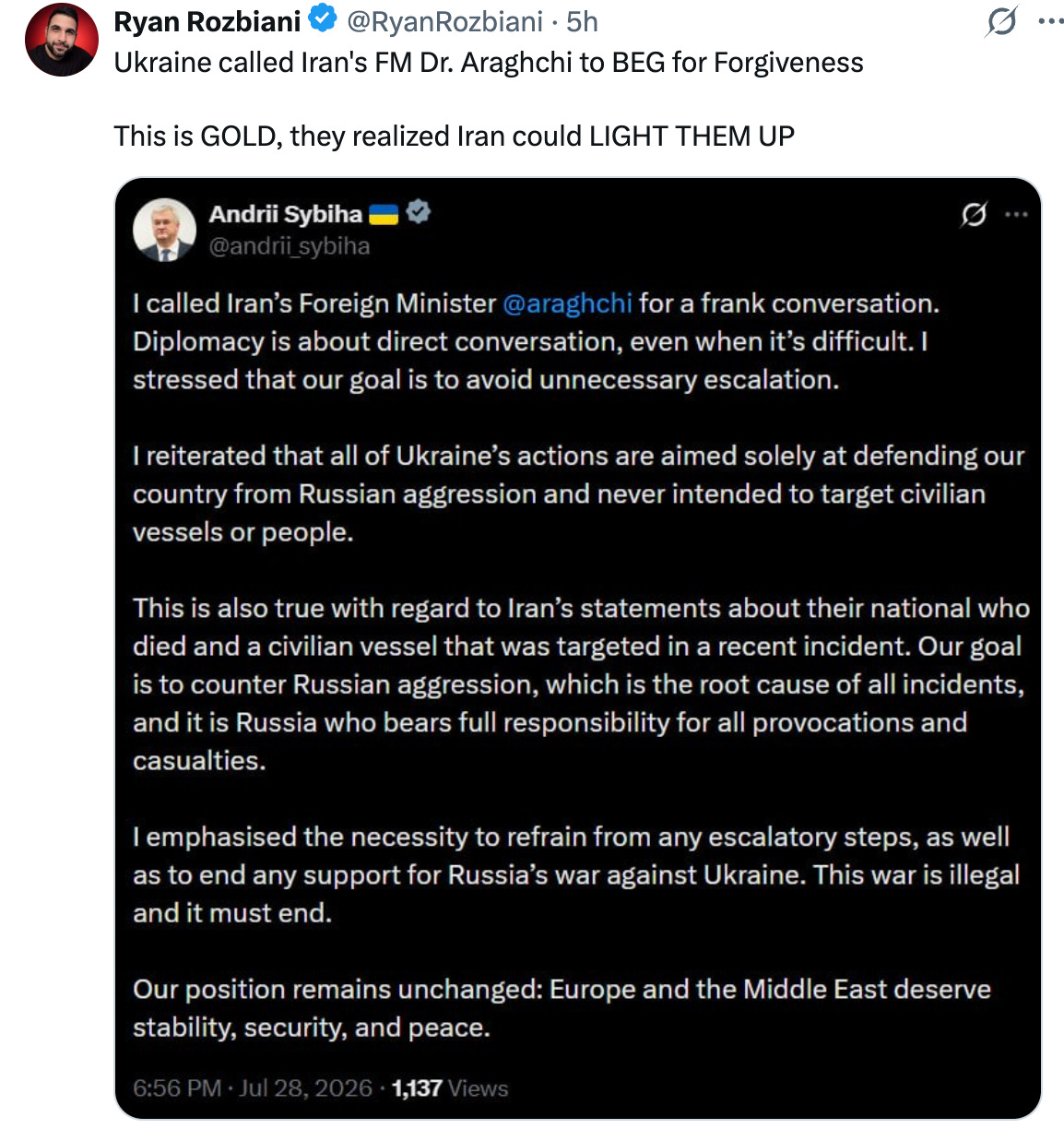Image resolution: width=1064 pixels, height=1129 pixels.
Task: Open the quoted post's three-dot menu
Action: [1017, 215]
